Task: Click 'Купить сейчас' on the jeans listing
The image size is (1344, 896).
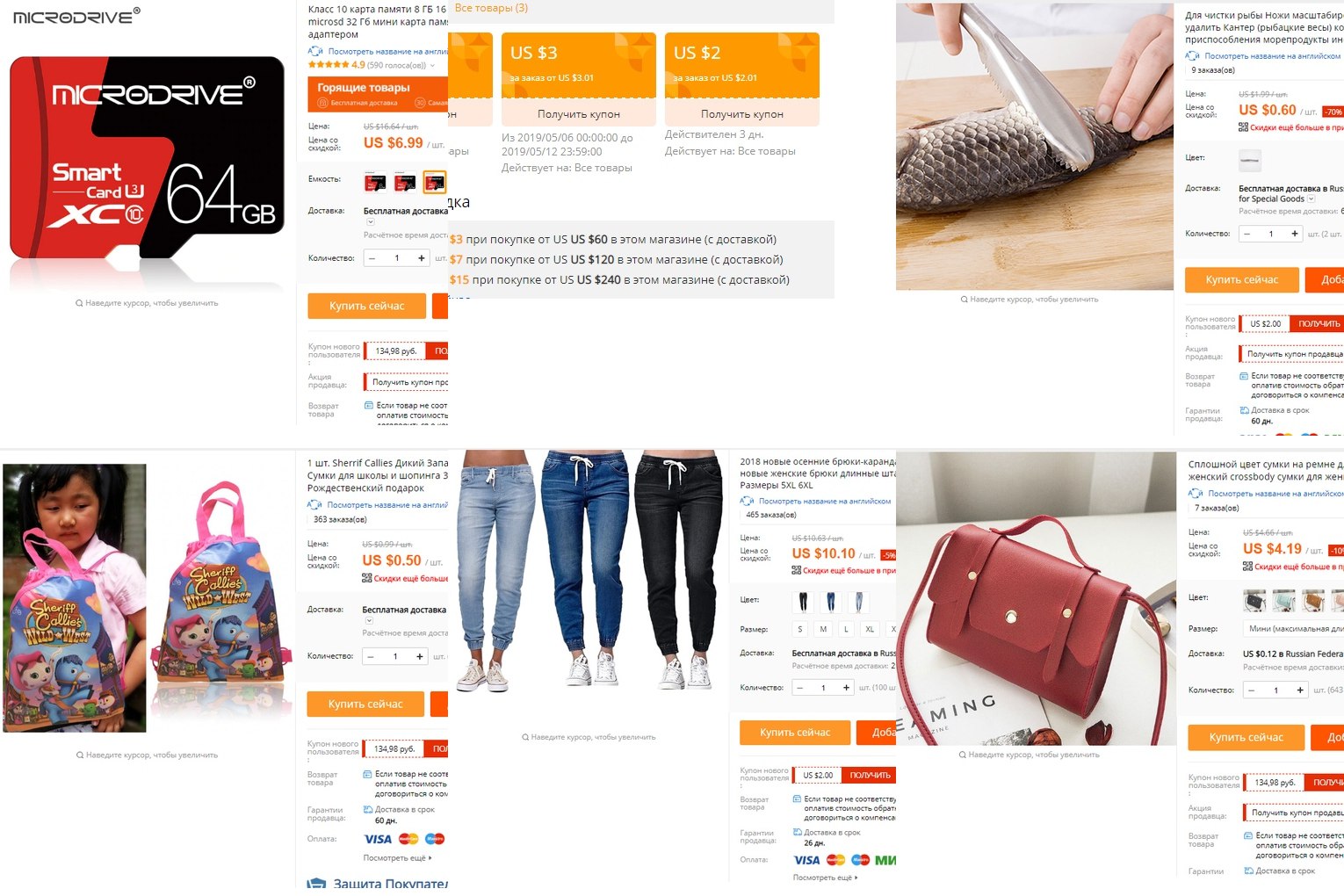Action: [795, 733]
